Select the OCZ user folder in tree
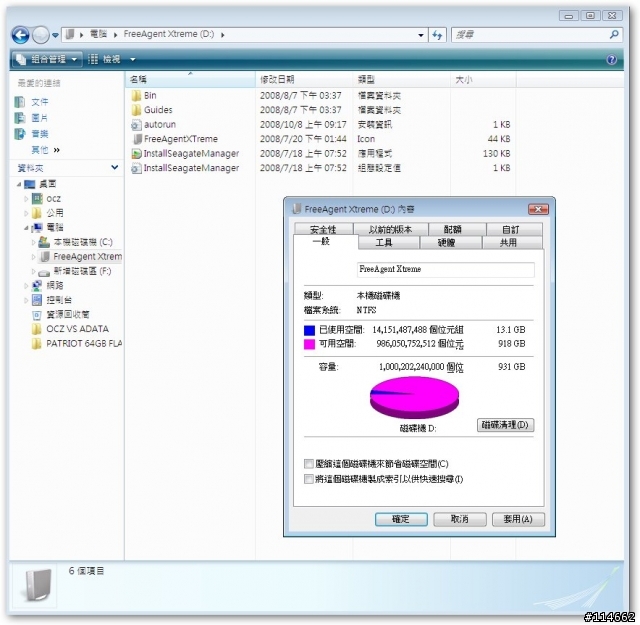The height and width of the screenshot is (625, 640). [x=47, y=199]
